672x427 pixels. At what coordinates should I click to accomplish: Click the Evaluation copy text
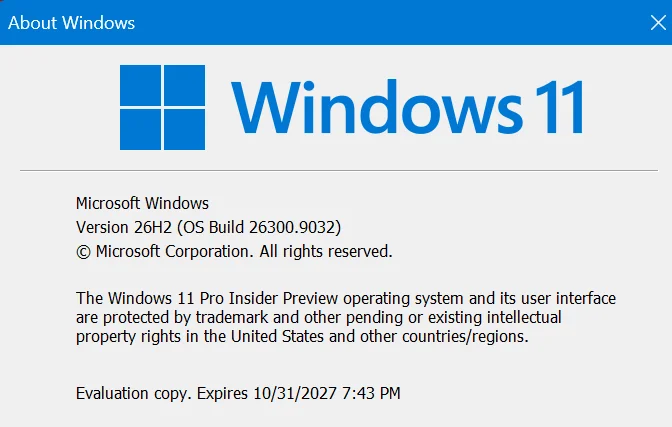pos(134,394)
